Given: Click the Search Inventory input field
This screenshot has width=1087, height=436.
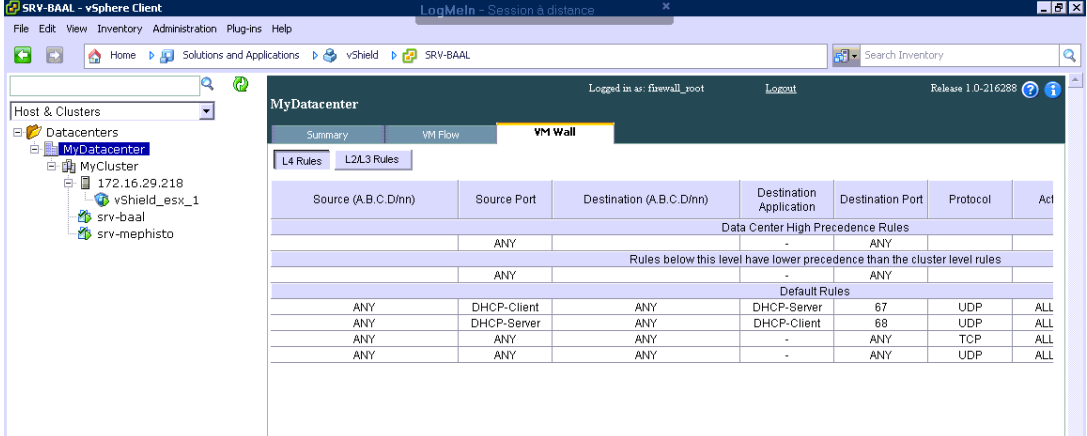Looking at the screenshot, I should pyautogui.click(x=955, y=55).
